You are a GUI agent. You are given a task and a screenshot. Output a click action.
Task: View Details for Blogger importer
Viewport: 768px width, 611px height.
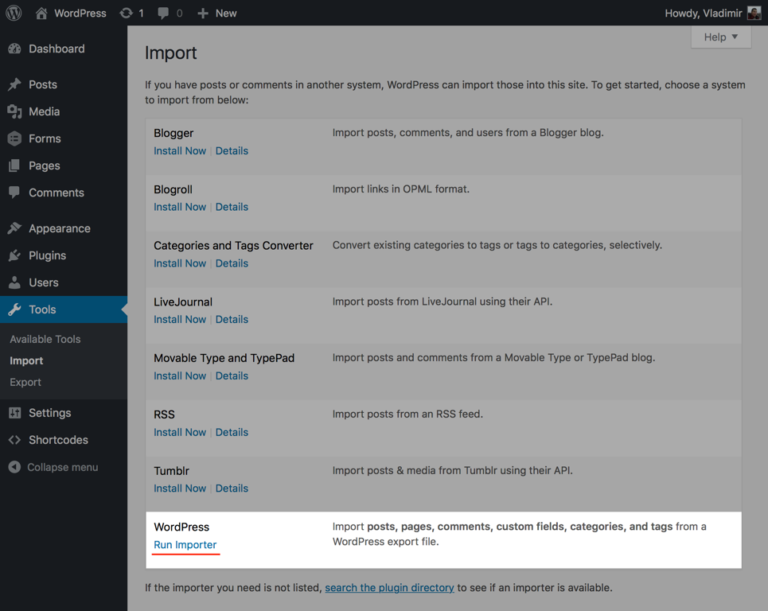coord(232,151)
